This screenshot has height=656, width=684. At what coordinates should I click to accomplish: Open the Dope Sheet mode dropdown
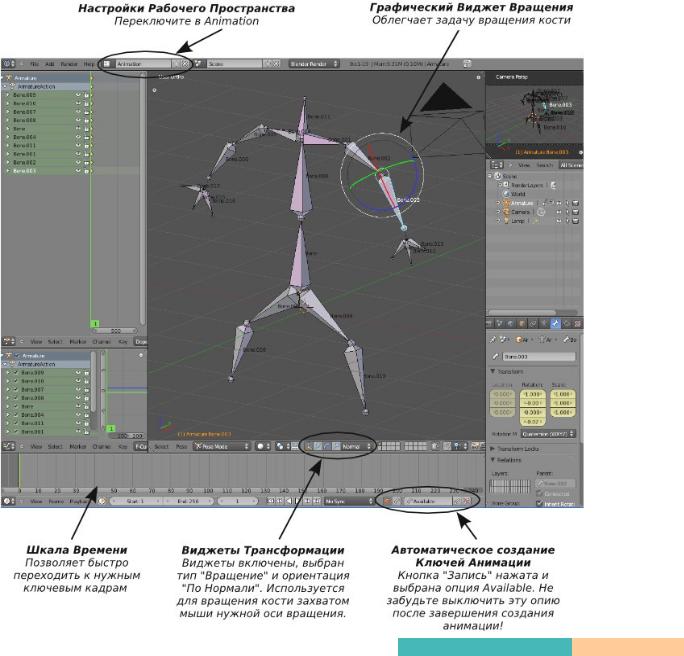141,342
